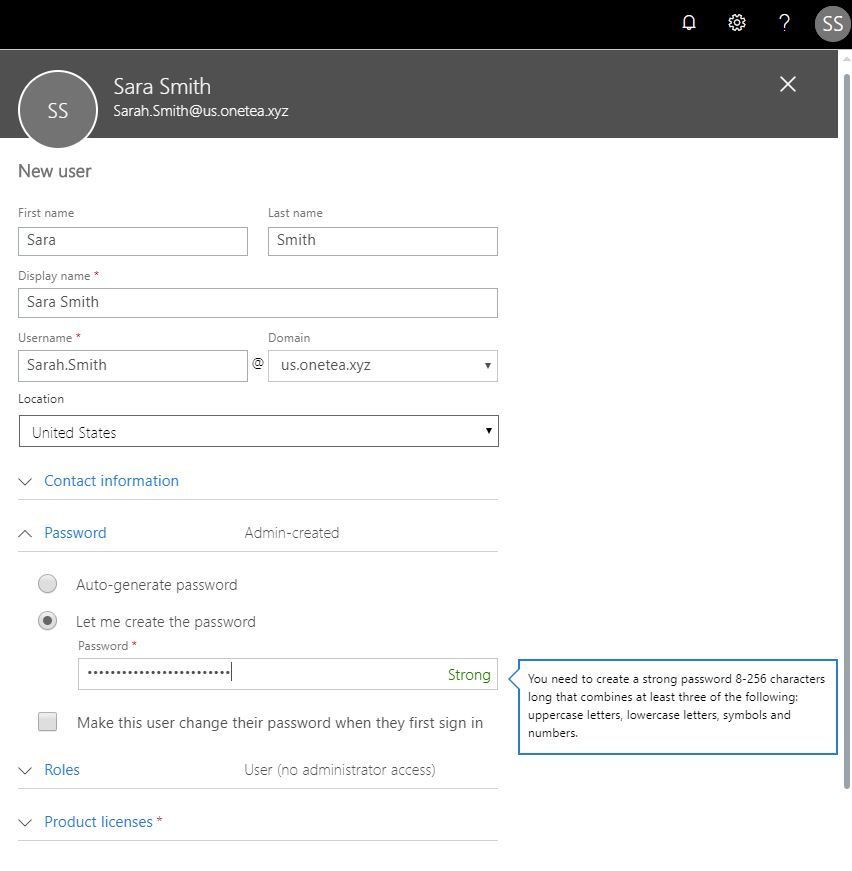This screenshot has width=852, height=871.
Task: Open the admin settings gear
Action: click(736, 22)
